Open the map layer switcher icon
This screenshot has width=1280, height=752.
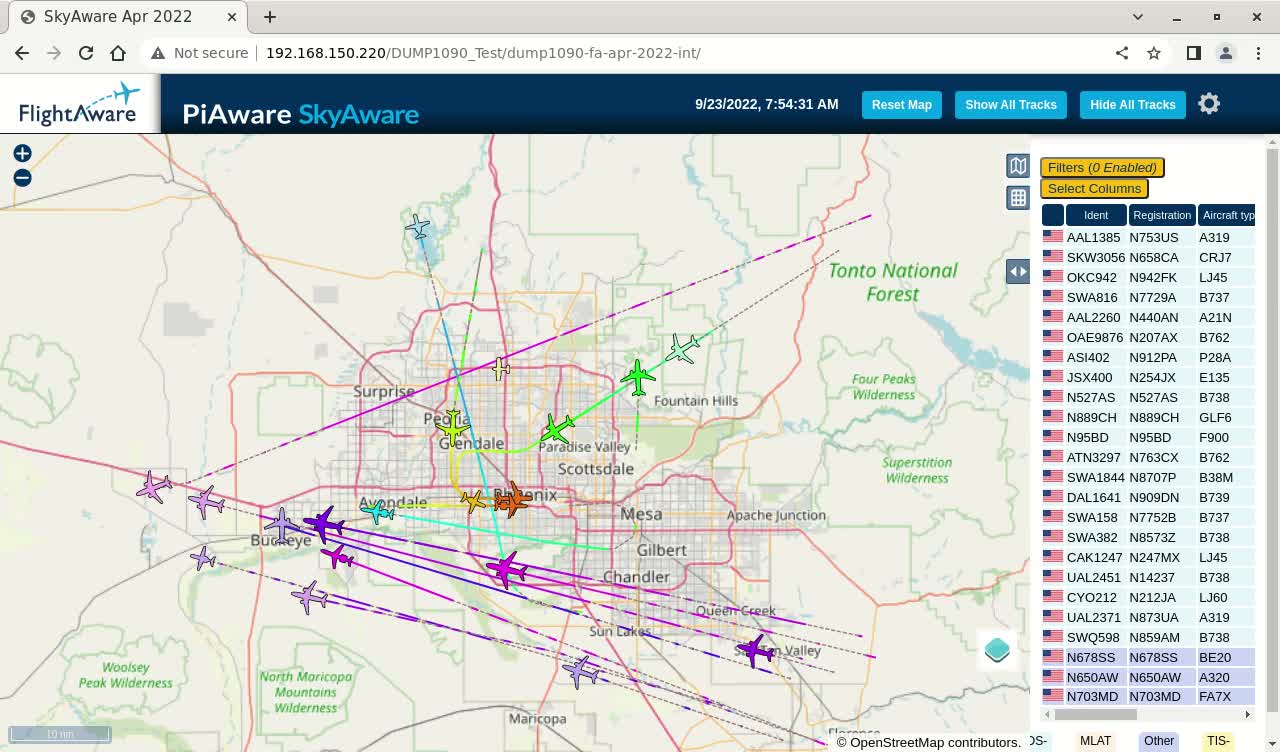997,650
